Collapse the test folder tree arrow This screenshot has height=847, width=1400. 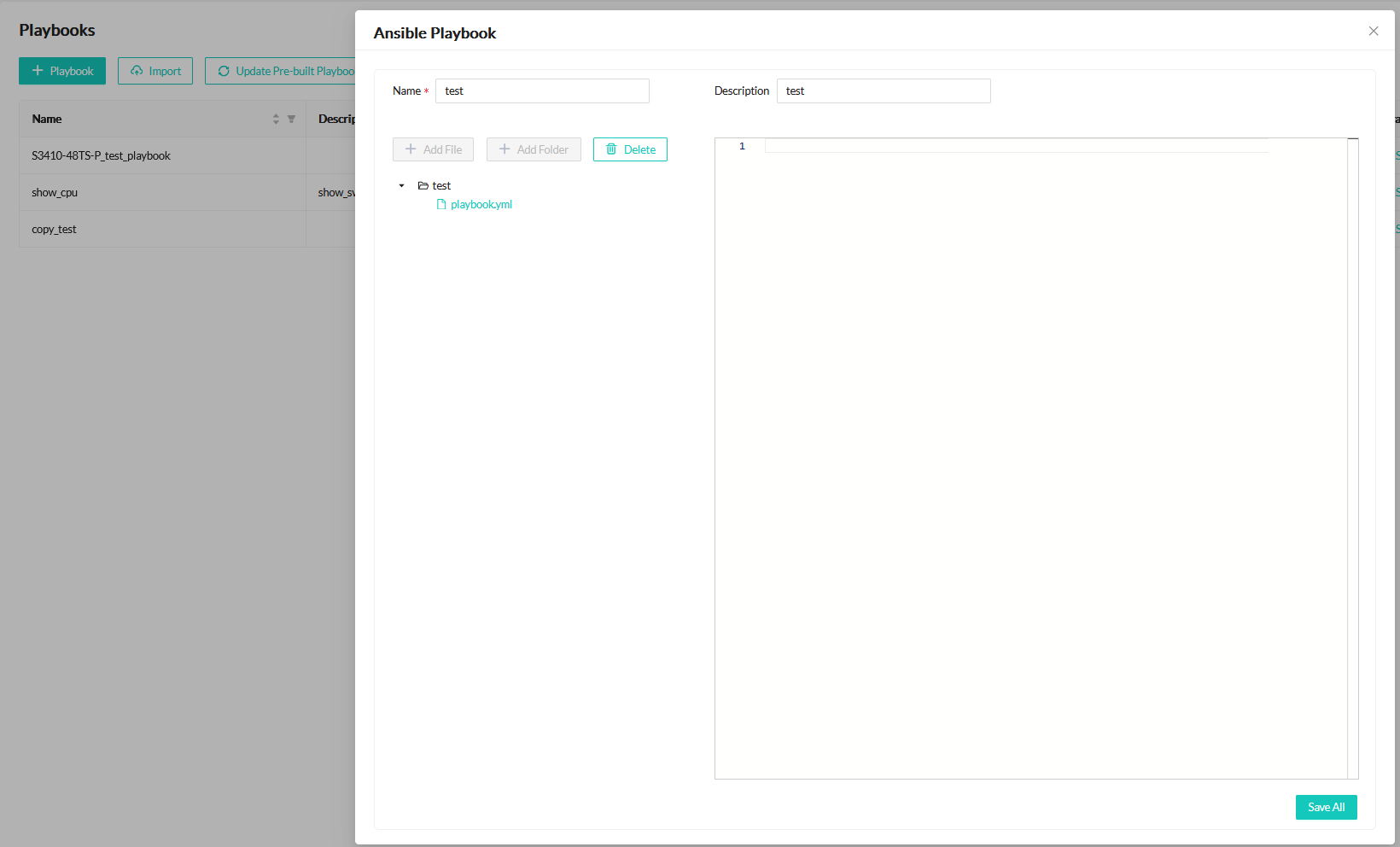click(x=401, y=186)
